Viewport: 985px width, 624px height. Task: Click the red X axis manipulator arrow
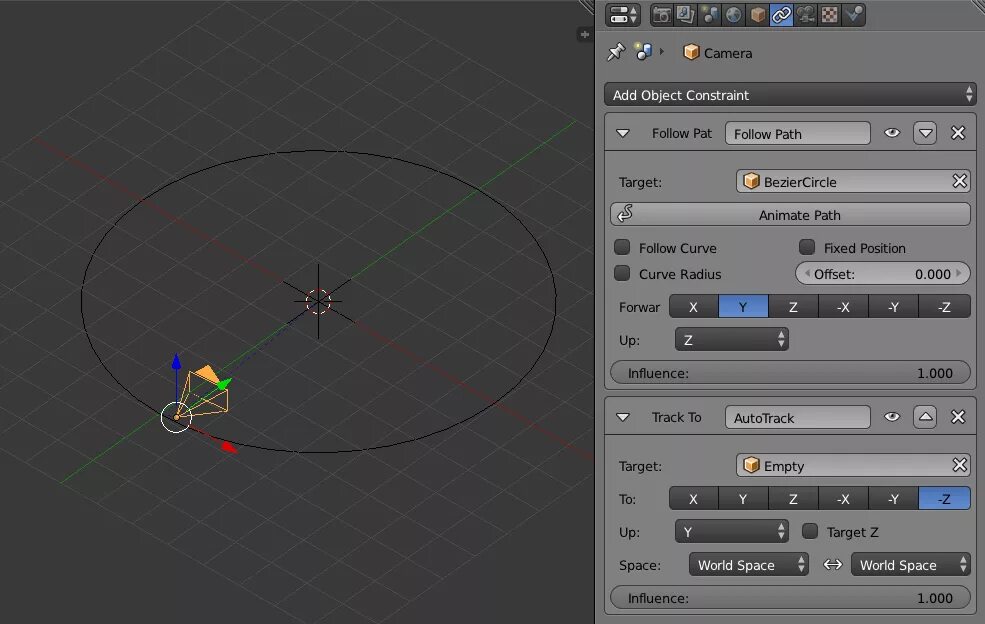(229, 447)
